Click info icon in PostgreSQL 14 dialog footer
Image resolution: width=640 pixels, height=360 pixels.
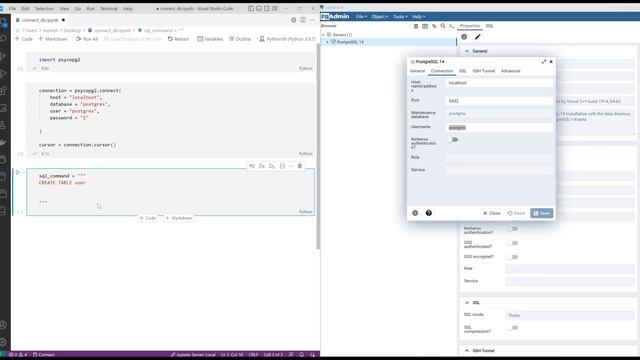click(415, 213)
